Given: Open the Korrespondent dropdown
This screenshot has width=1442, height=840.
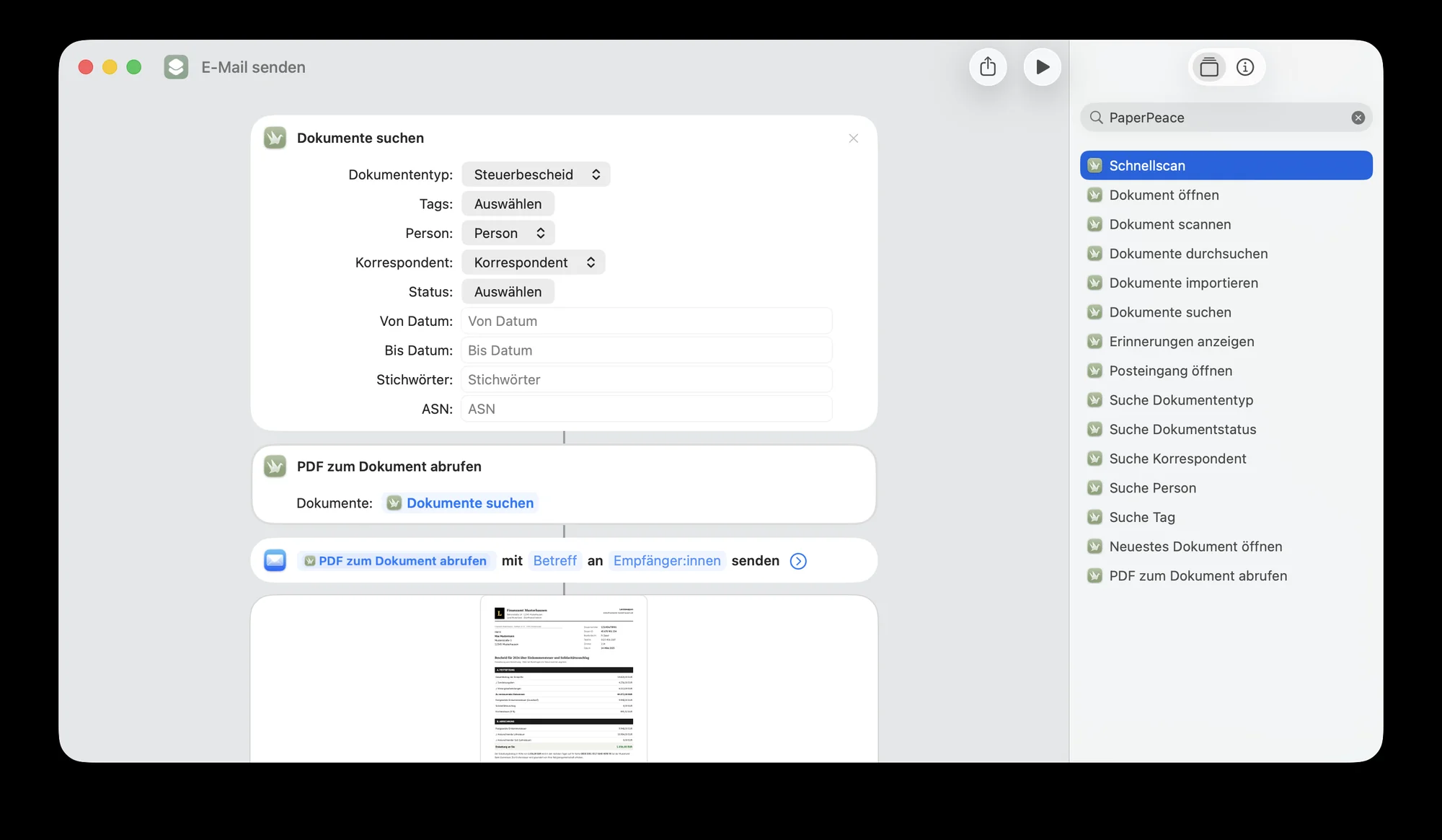Looking at the screenshot, I should pyautogui.click(x=534, y=262).
